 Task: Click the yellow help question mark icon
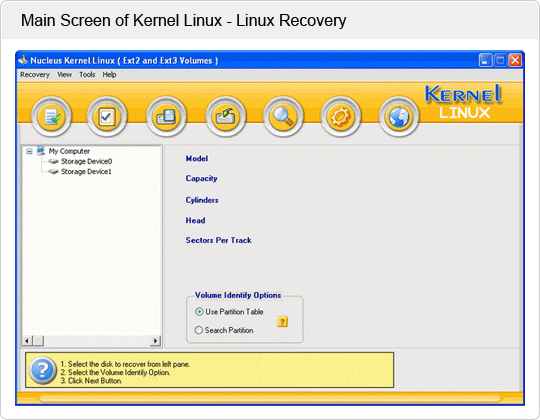pyautogui.click(x=282, y=322)
